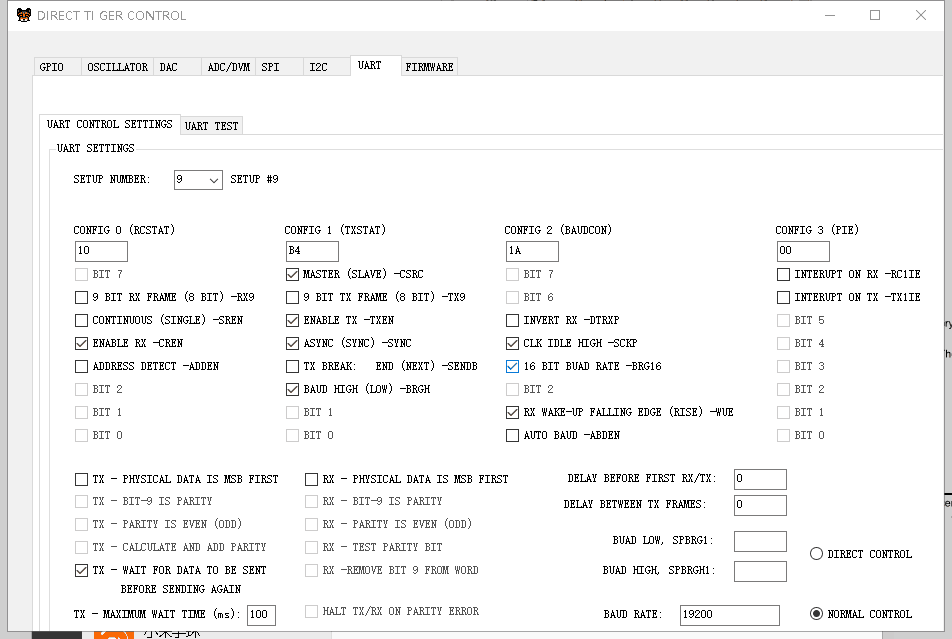
Task: Switch to the UART TEST sub-tab
Action: tap(211, 126)
